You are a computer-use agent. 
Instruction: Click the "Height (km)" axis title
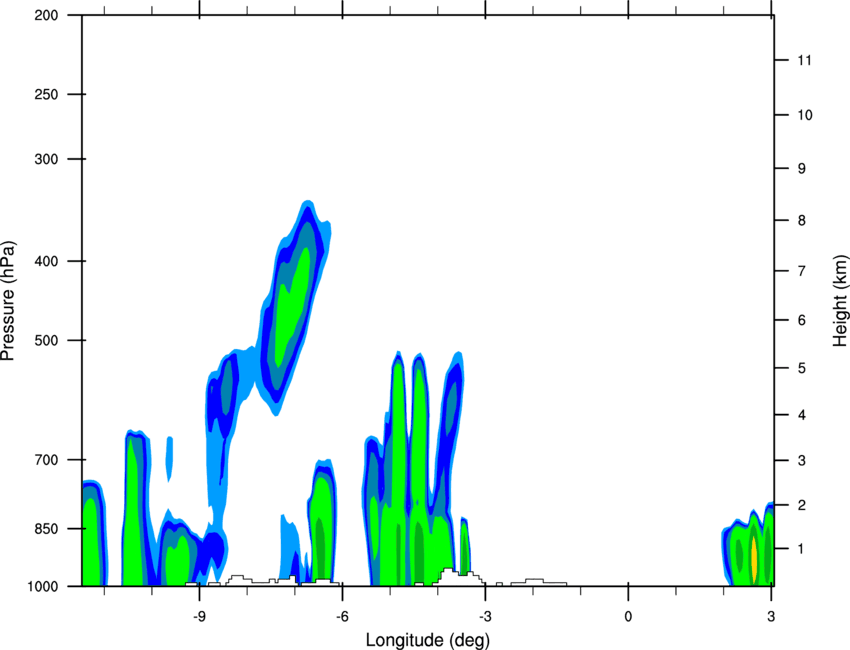840,300
